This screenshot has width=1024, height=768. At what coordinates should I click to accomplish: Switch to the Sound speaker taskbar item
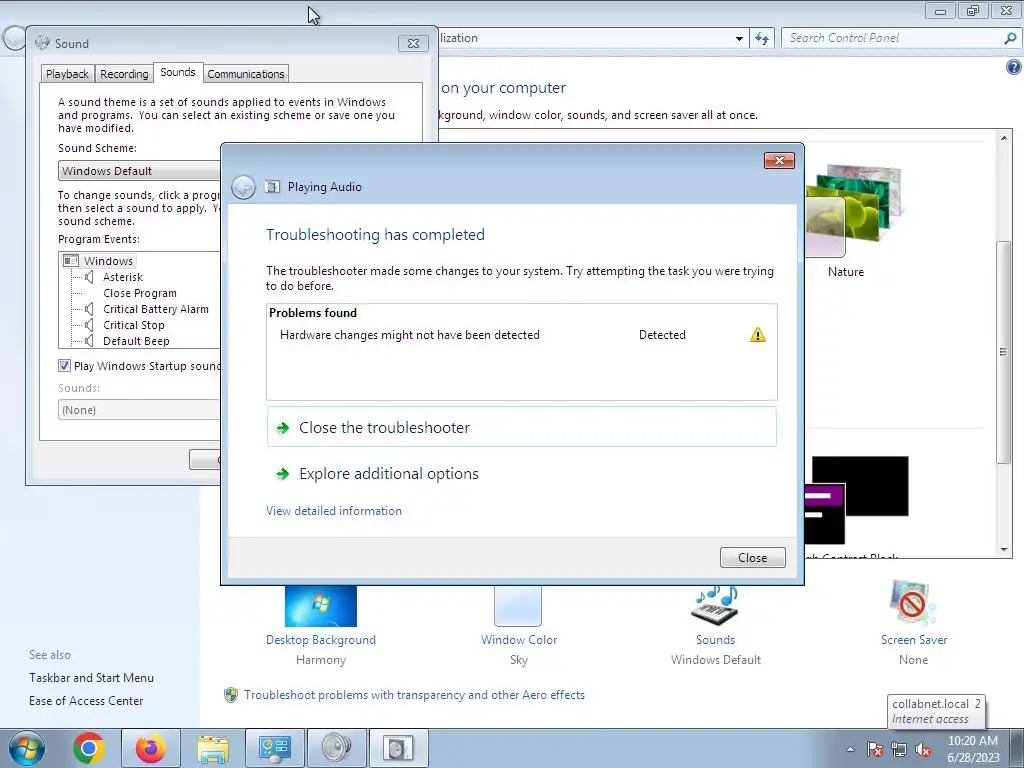click(x=337, y=748)
